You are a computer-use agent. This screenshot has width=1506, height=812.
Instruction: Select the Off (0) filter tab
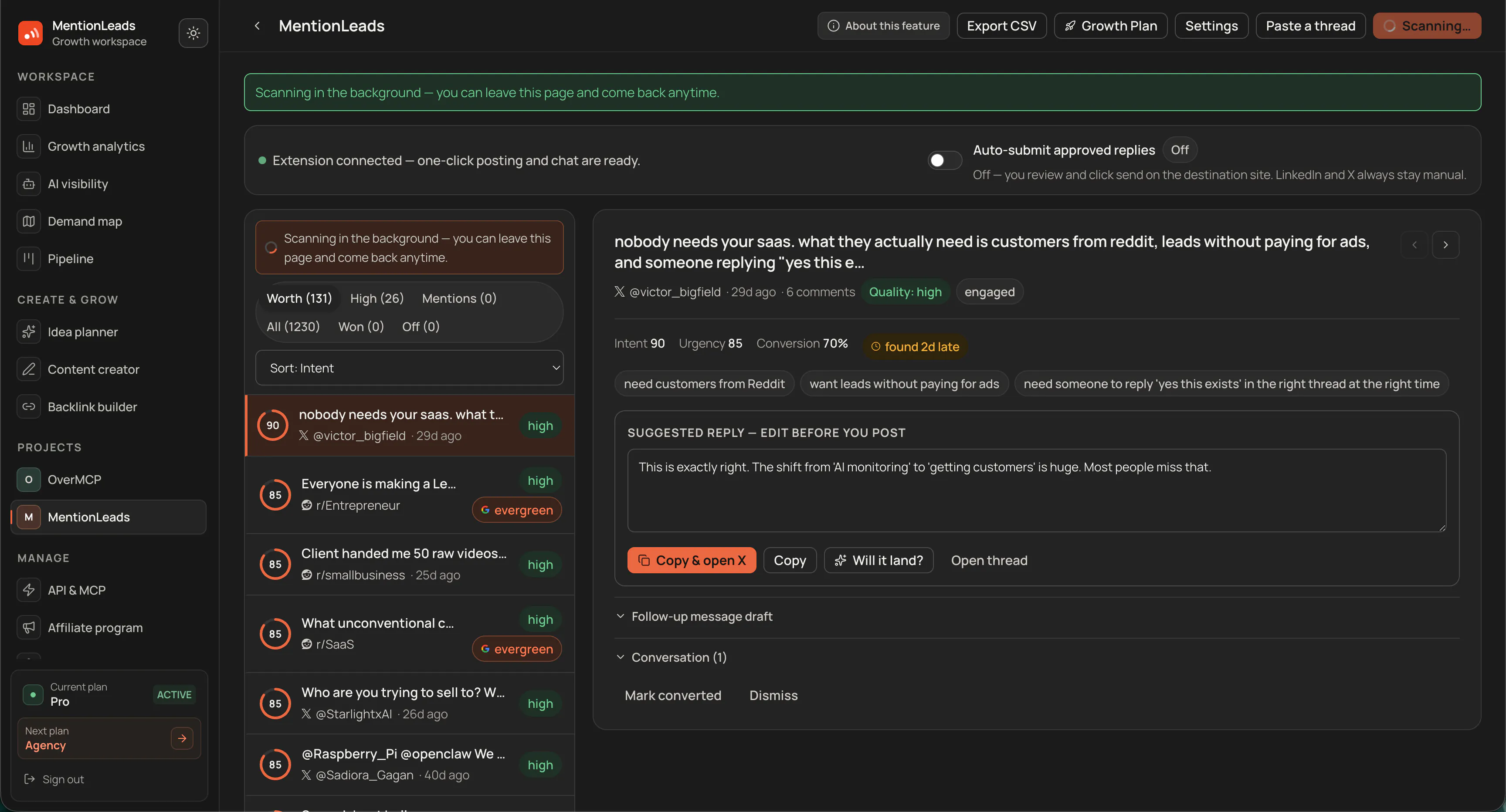coord(421,326)
